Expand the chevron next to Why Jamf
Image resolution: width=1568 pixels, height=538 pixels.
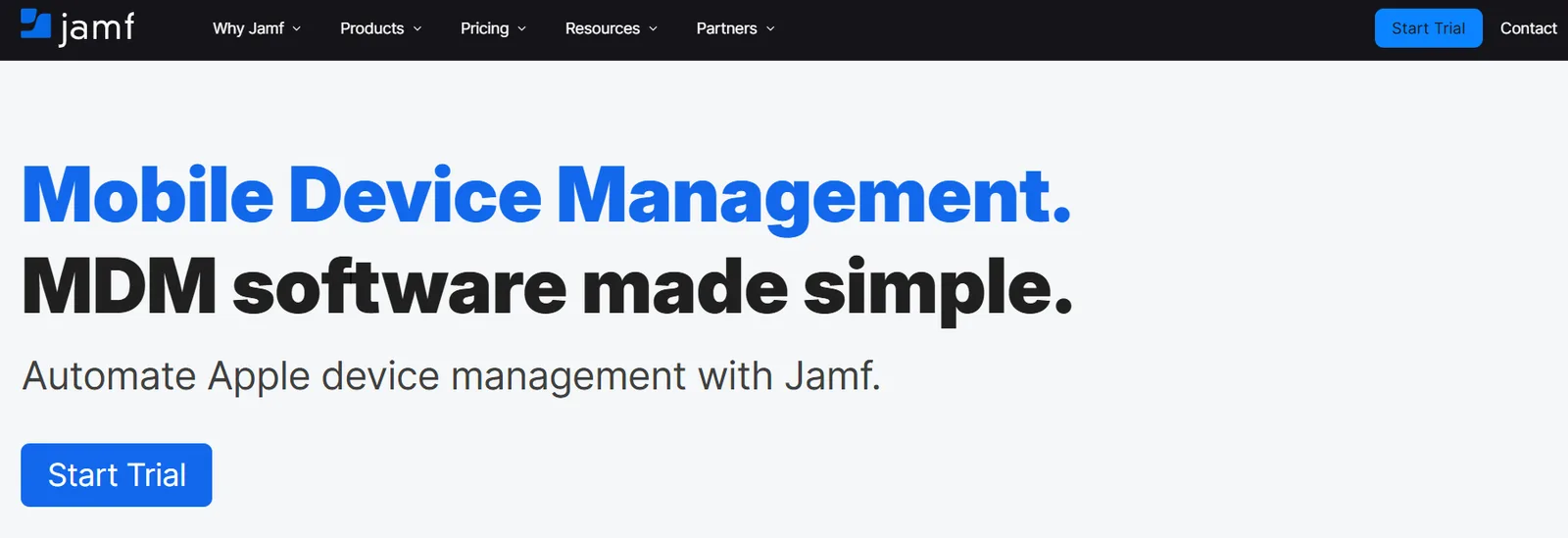tap(296, 29)
